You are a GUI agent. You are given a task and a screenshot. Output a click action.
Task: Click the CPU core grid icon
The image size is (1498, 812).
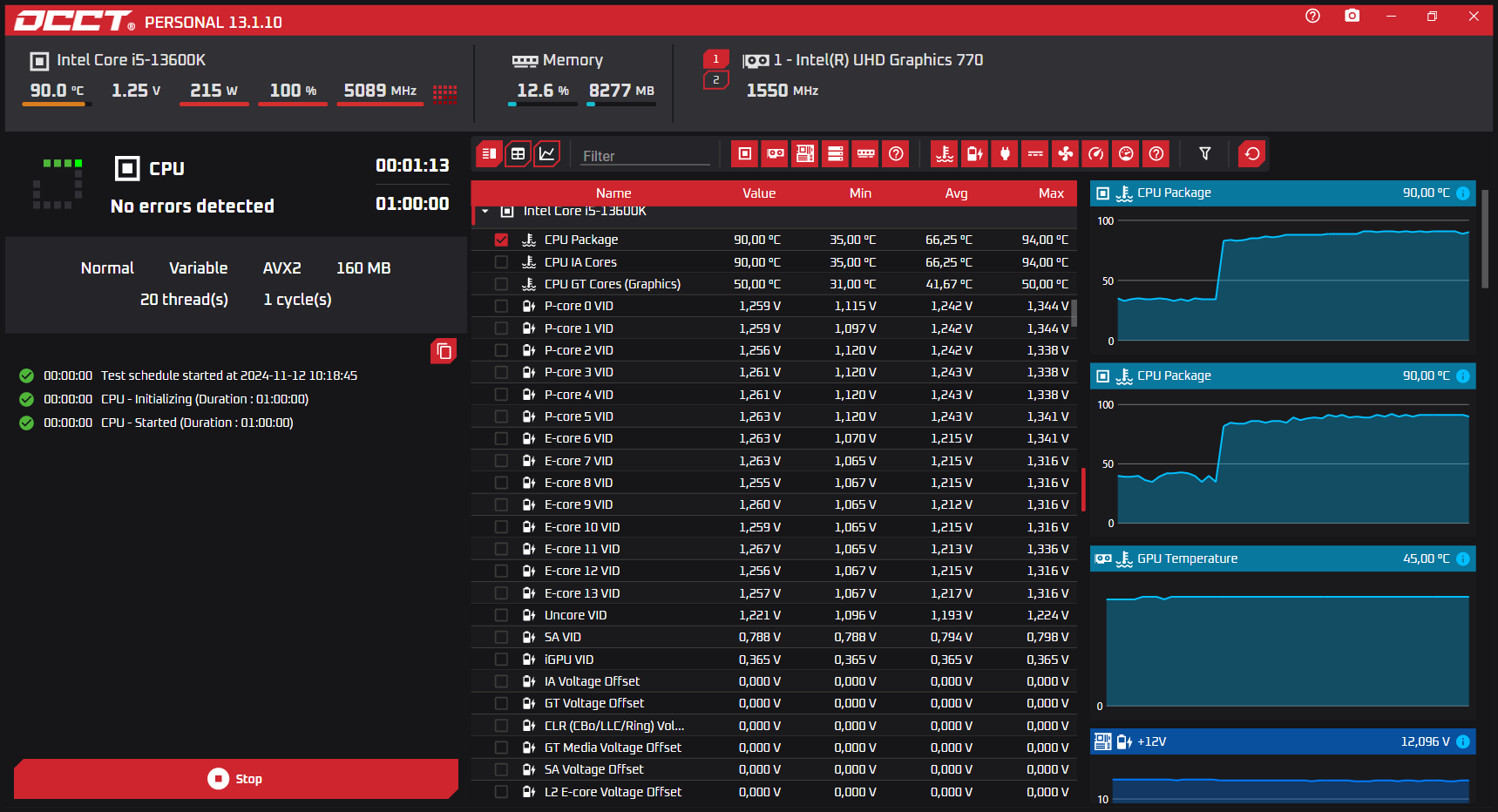(x=444, y=93)
